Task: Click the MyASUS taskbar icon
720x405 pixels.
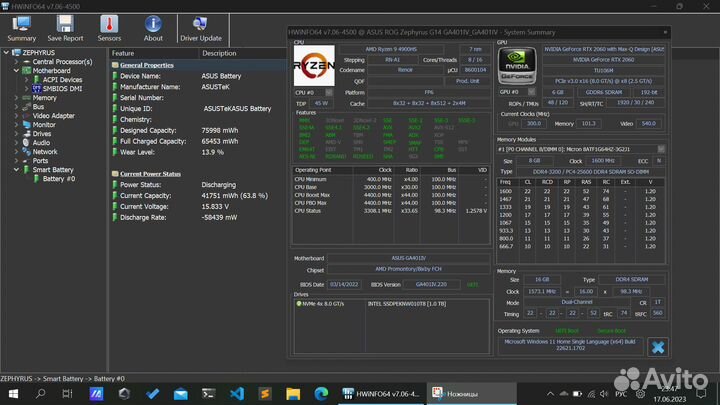Action: [x=96, y=394]
